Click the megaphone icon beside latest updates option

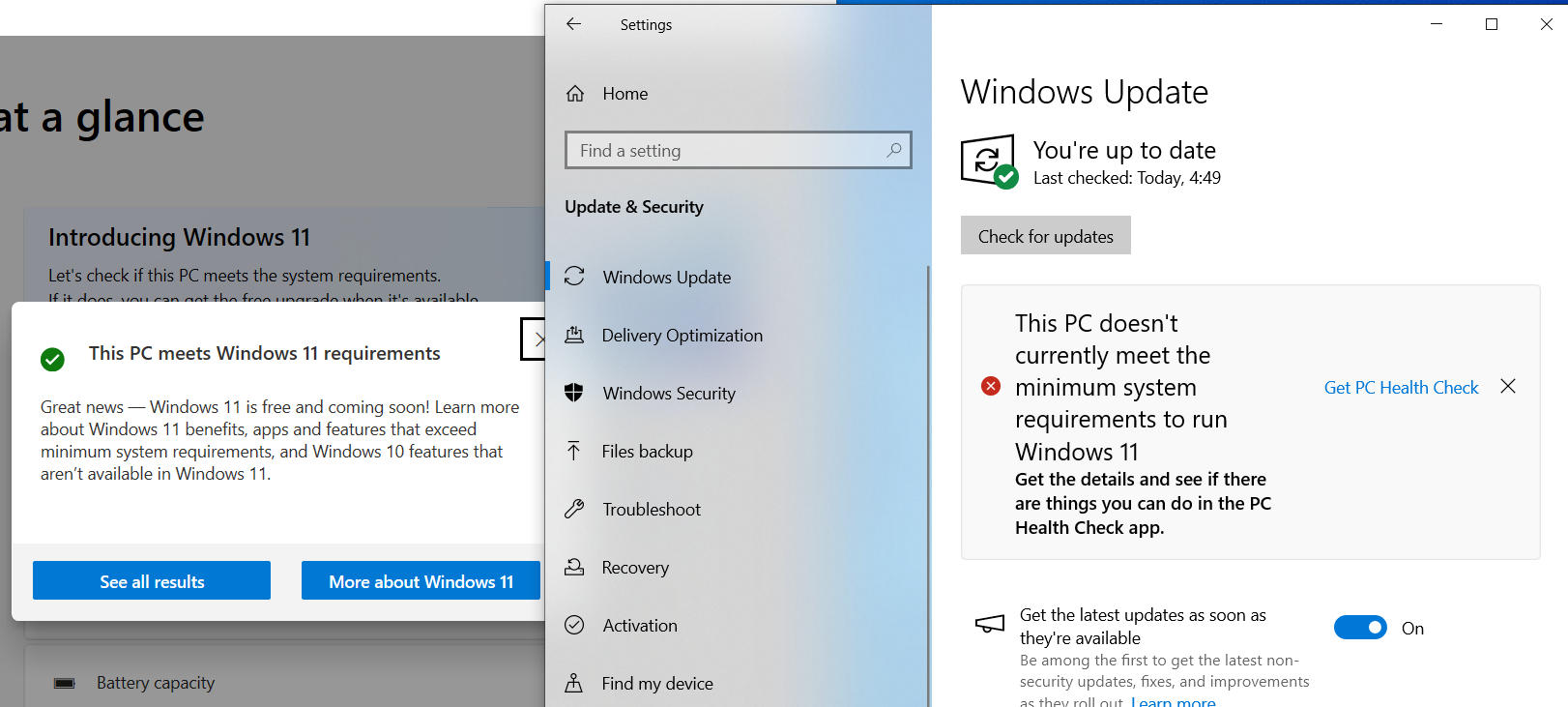990,625
